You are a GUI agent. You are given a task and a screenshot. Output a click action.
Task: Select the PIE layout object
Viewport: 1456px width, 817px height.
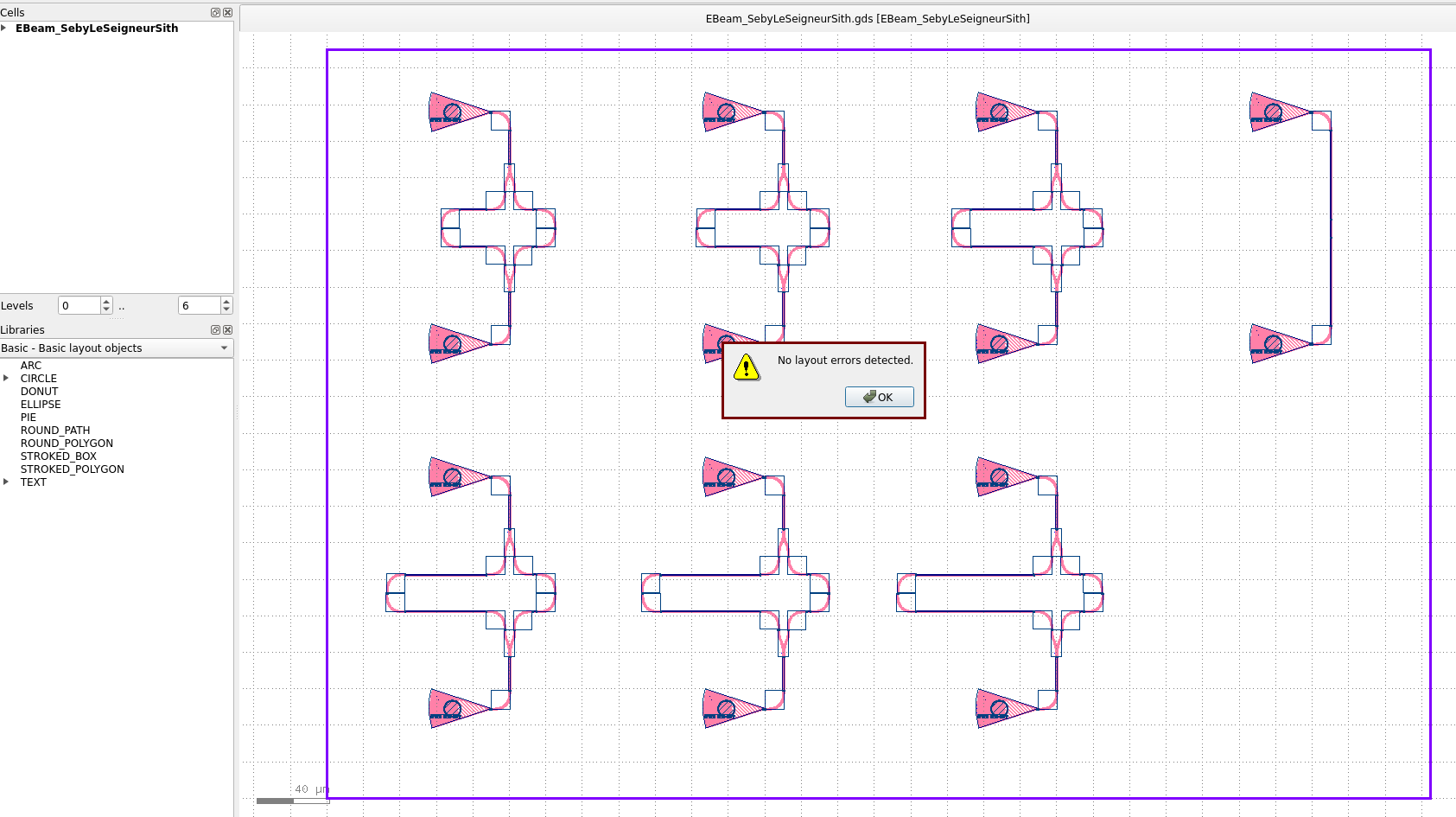[28, 417]
